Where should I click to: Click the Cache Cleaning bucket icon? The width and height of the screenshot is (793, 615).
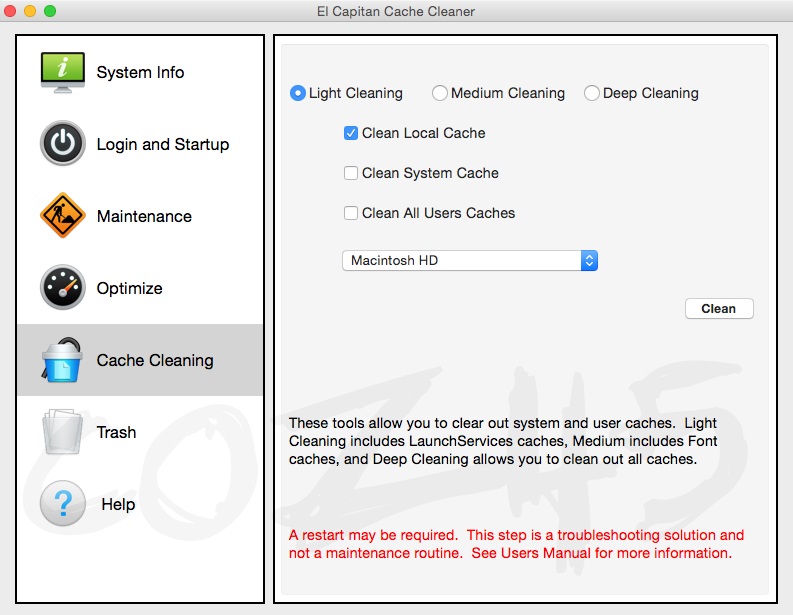63,360
